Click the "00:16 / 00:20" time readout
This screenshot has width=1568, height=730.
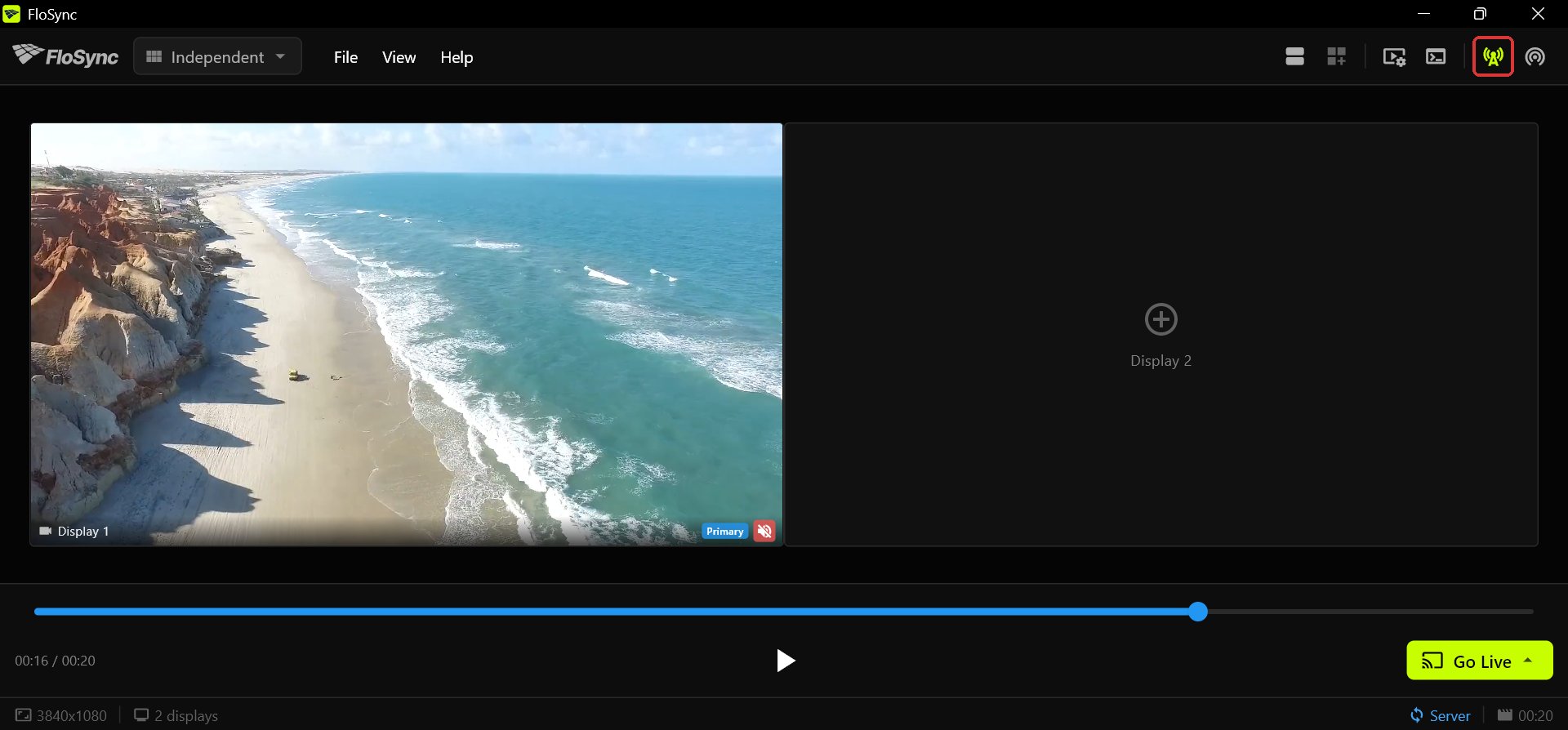[55, 661]
